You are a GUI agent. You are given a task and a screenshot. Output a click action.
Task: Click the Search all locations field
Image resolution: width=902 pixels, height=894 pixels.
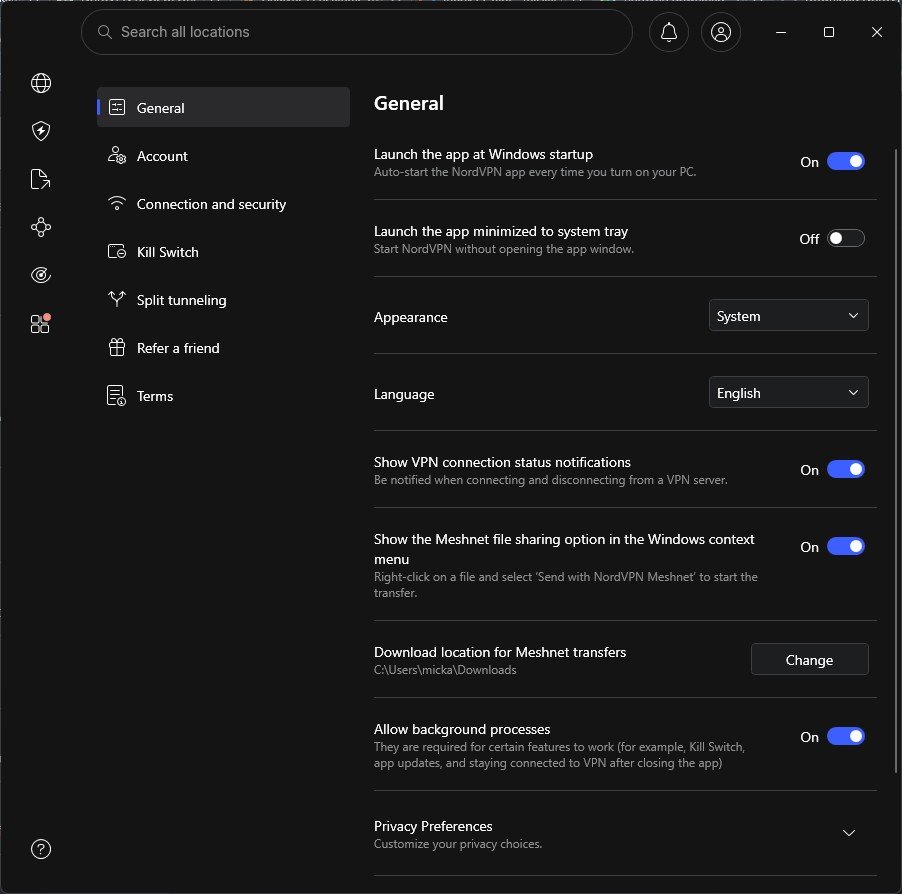point(357,32)
